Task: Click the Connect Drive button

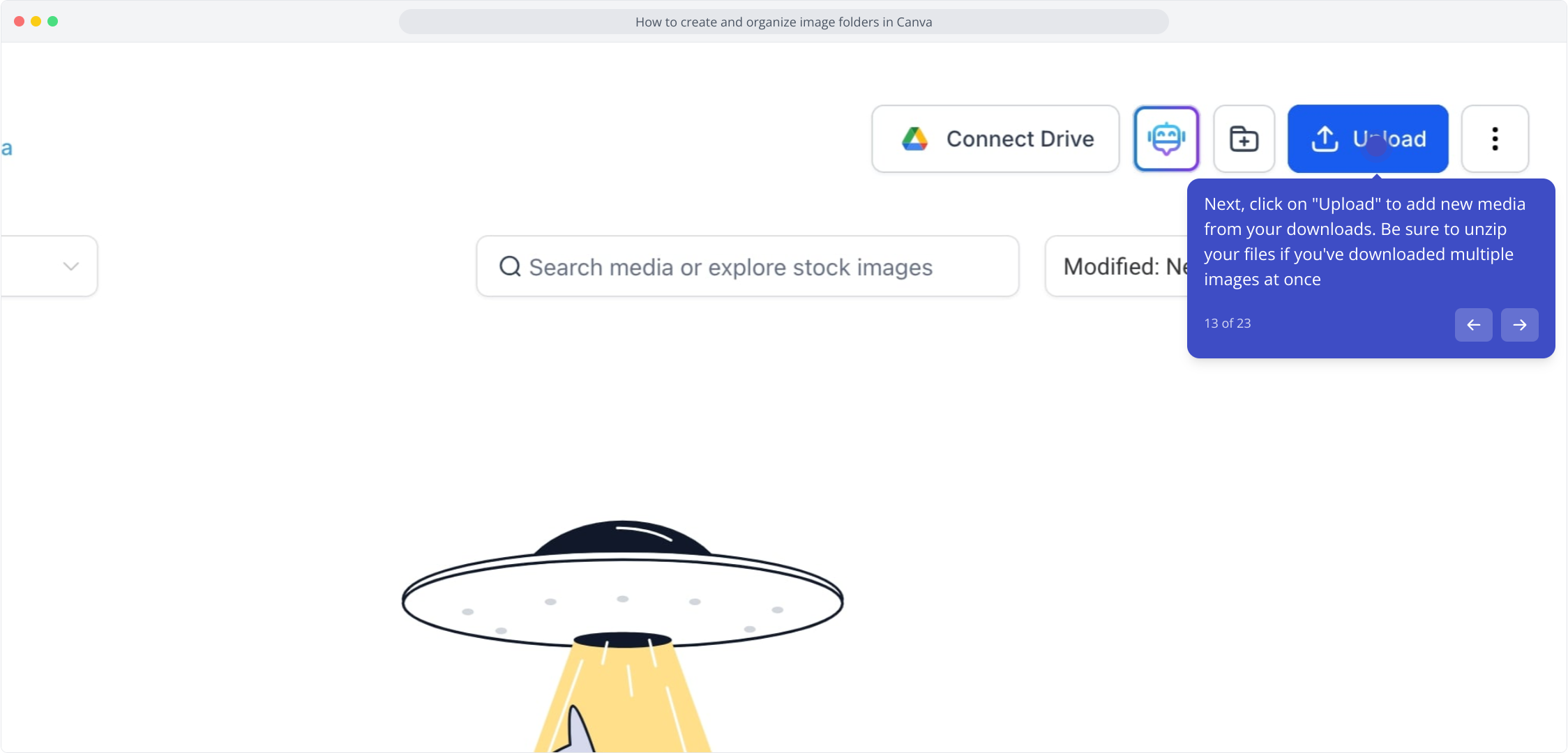Action: point(995,139)
